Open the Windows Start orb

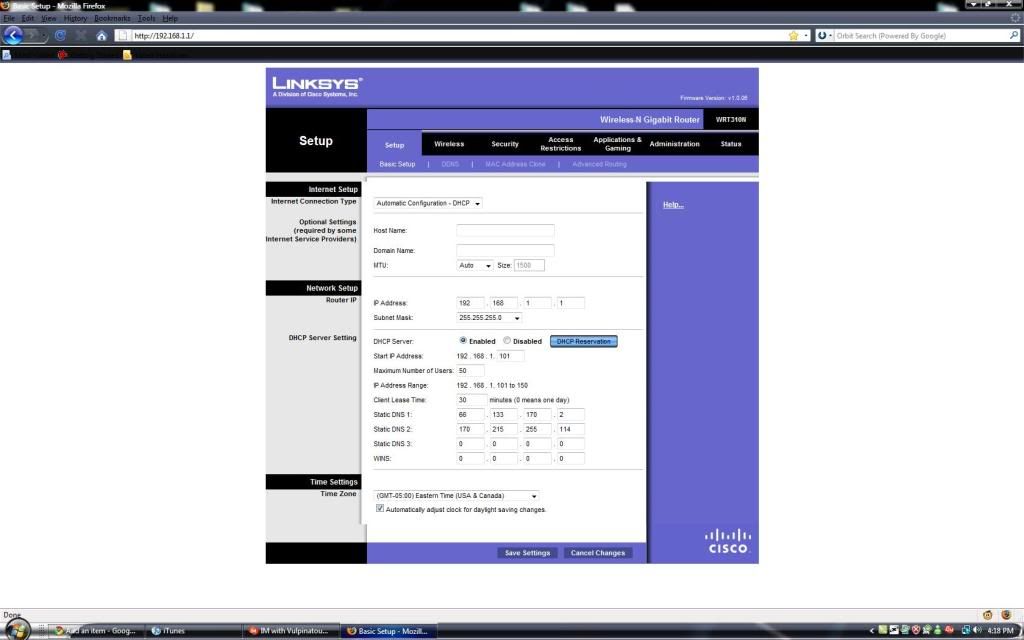click(17, 630)
